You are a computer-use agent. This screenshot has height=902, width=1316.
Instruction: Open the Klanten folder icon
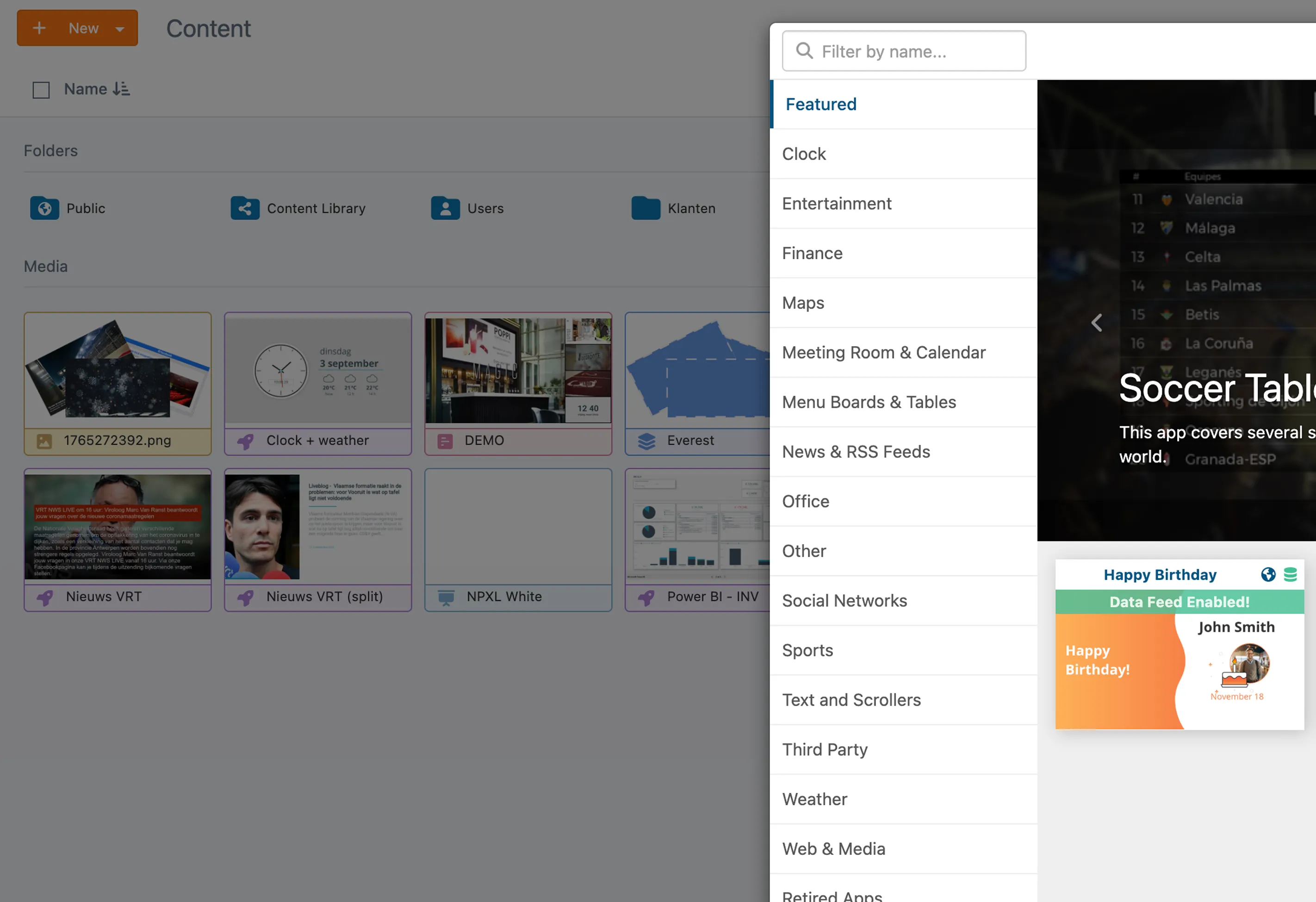646,208
